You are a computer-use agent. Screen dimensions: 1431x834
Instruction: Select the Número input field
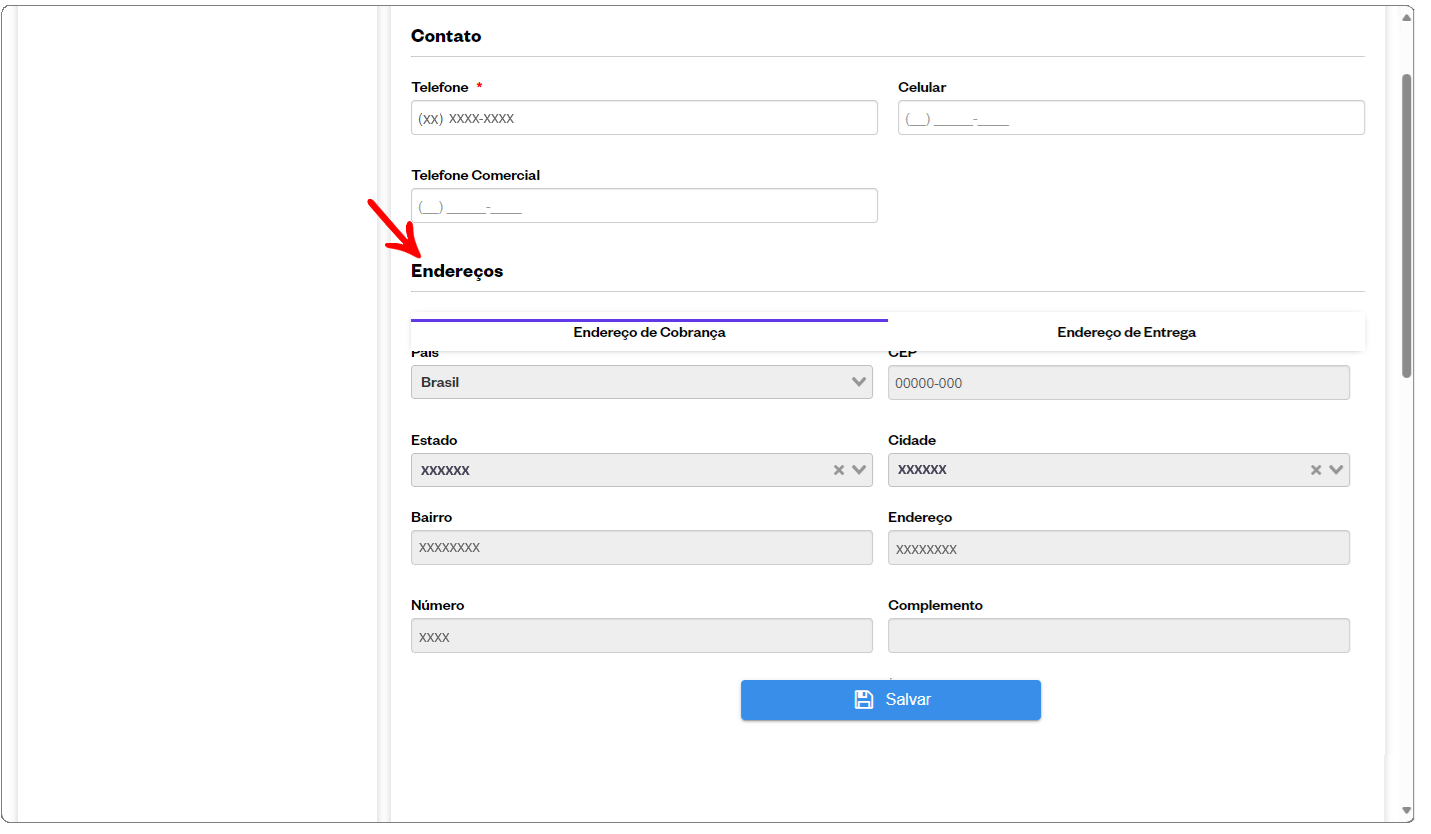pos(641,636)
